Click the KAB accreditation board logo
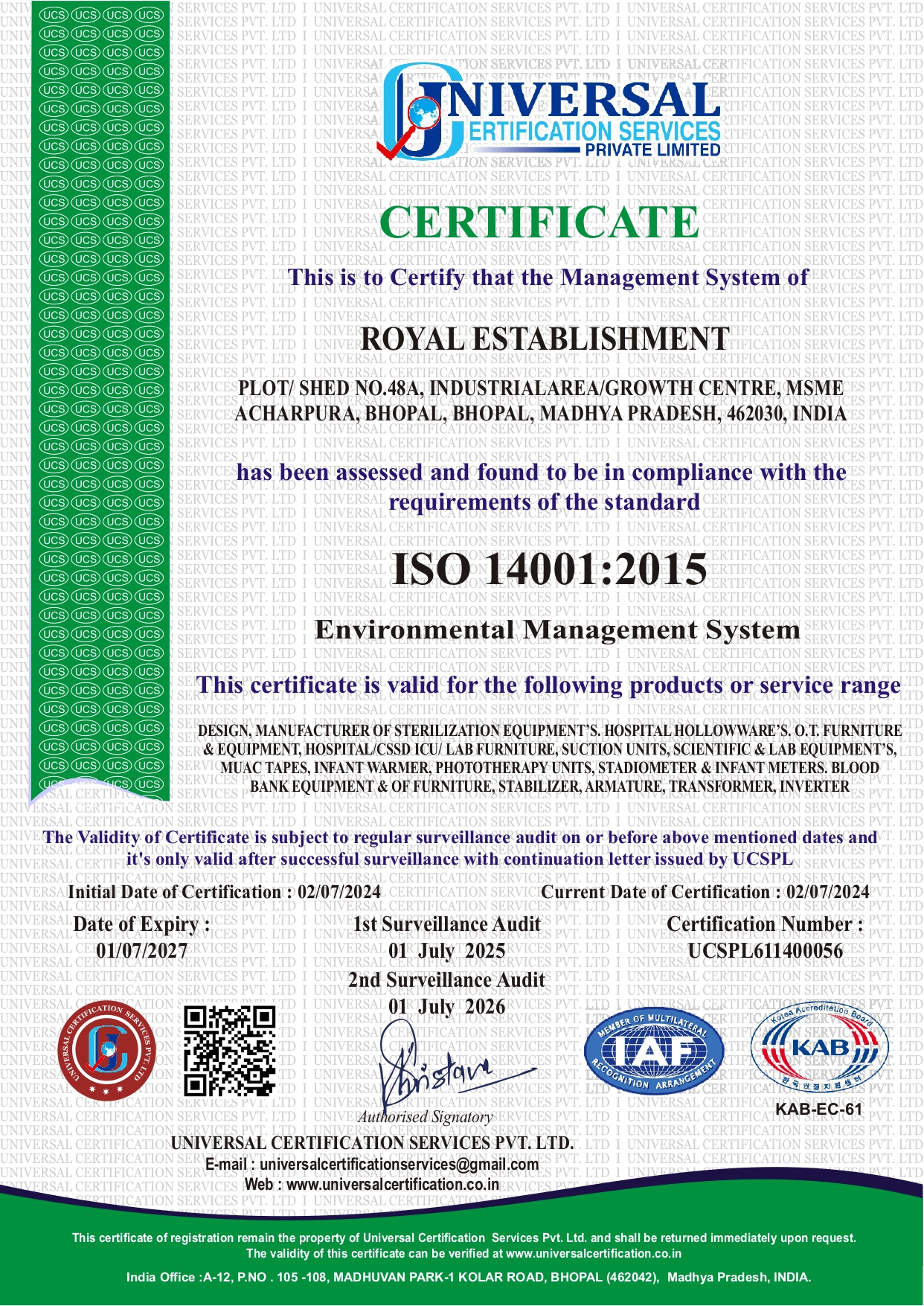This screenshot has width=924, height=1306. click(x=819, y=1046)
